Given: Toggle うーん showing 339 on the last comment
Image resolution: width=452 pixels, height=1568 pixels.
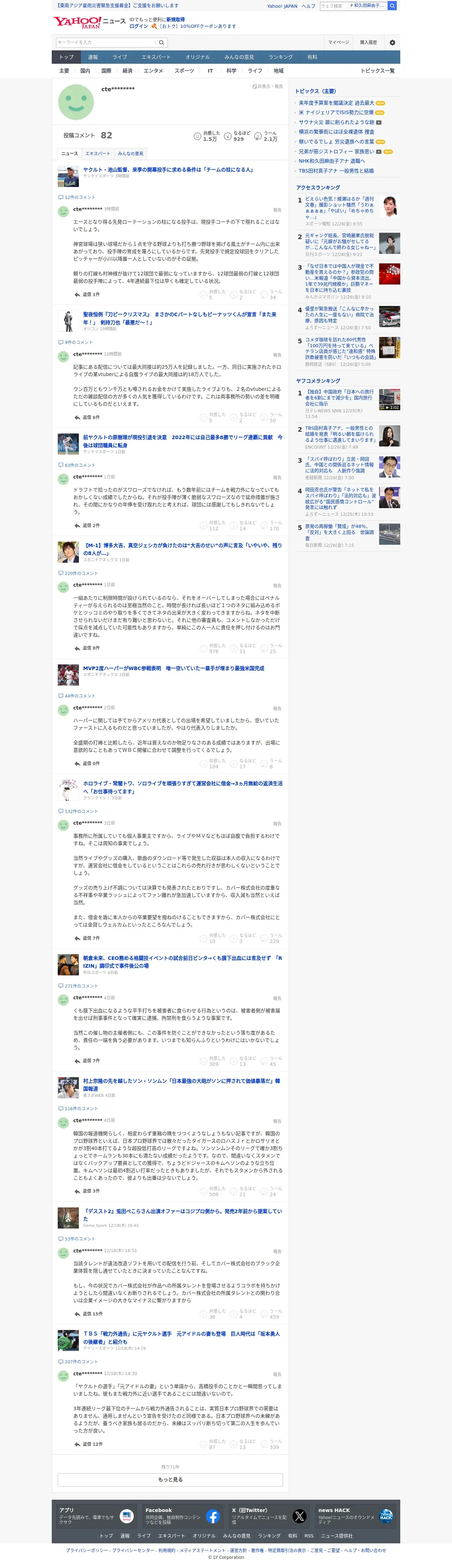Looking at the screenshot, I should 271,1444.
